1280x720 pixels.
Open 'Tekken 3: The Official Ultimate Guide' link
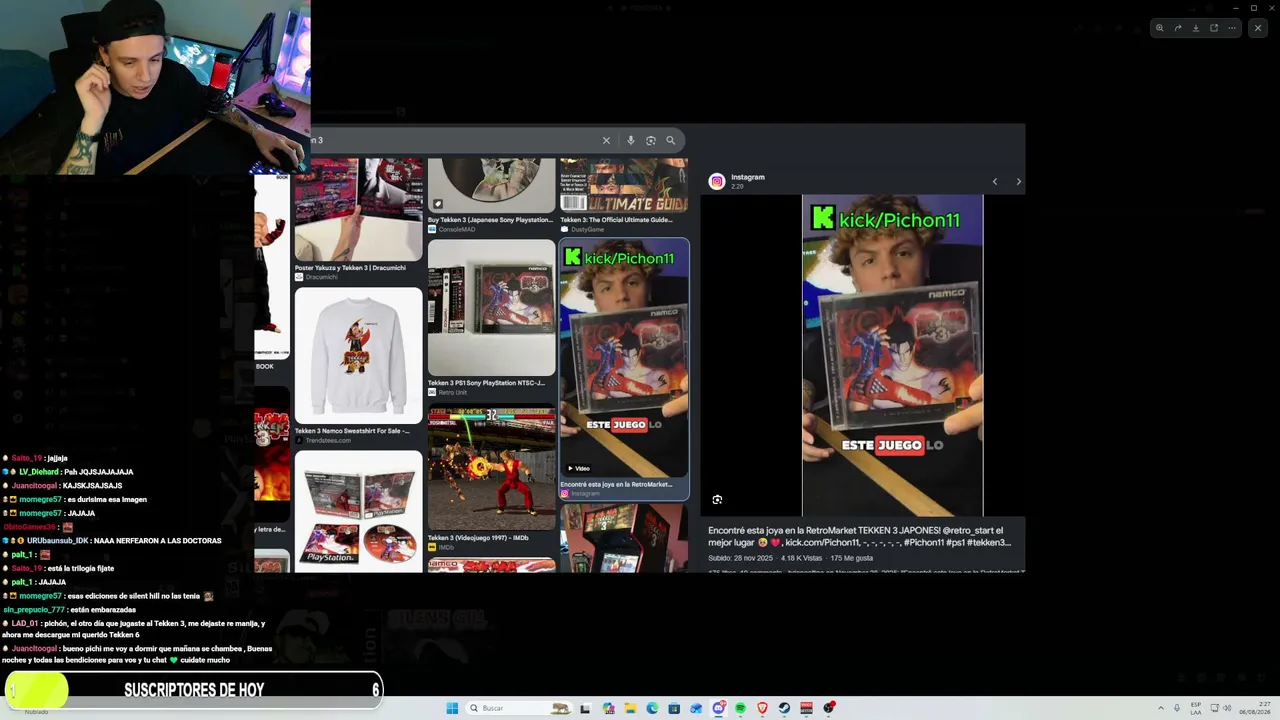click(616, 220)
